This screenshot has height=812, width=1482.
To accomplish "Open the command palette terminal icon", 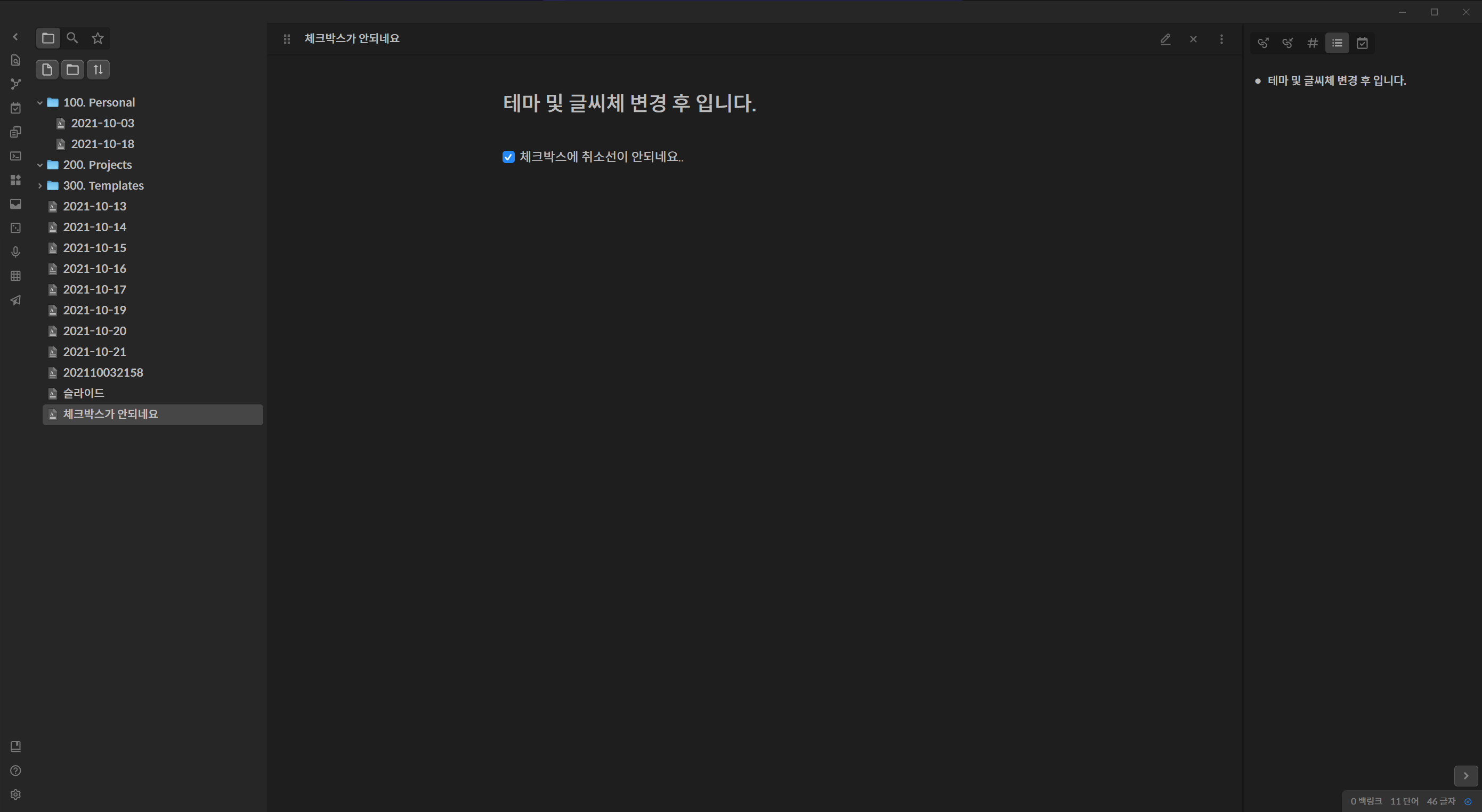I will point(15,156).
